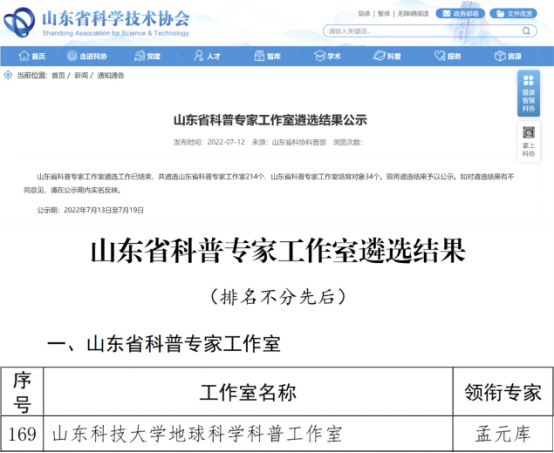Click the 领衔专家 table header
Screen dimensions: 554x453
[x=503, y=392]
